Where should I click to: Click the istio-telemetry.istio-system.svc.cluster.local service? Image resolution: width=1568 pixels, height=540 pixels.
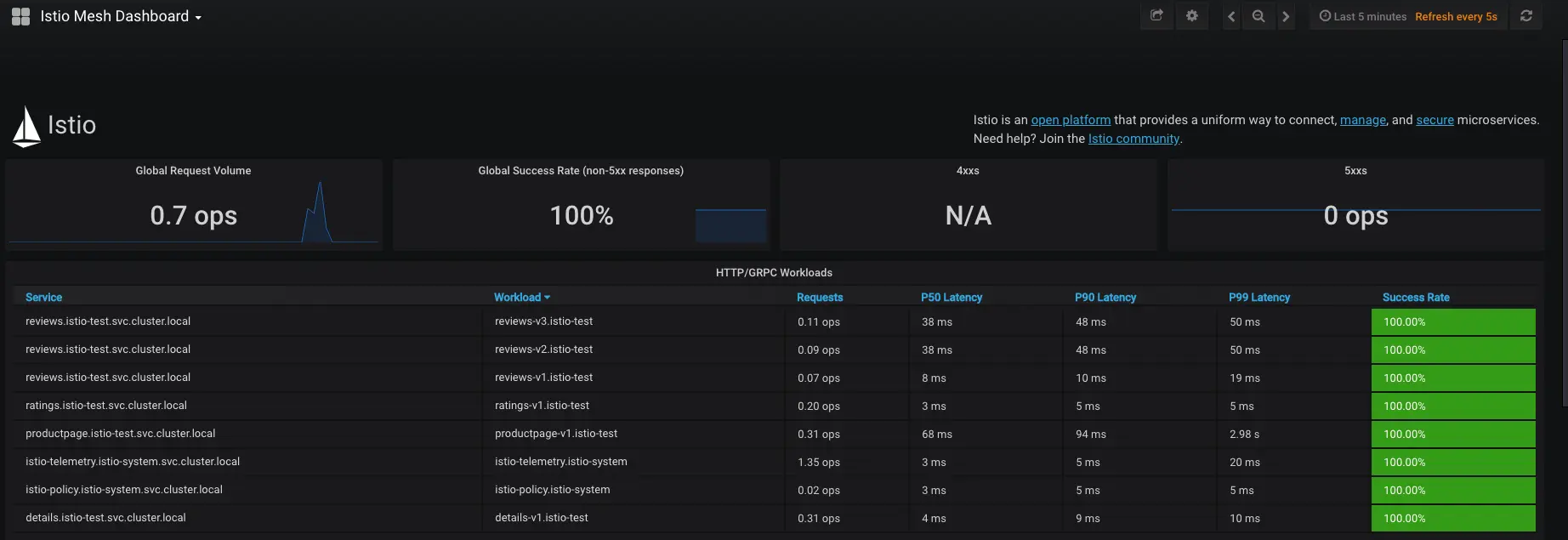(x=133, y=462)
